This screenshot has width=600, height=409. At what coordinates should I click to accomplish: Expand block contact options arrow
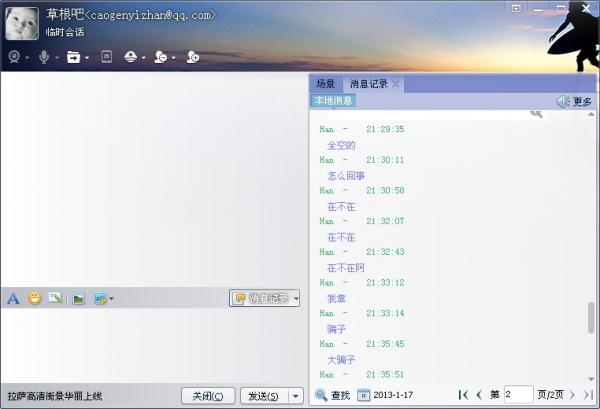click(173, 58)
